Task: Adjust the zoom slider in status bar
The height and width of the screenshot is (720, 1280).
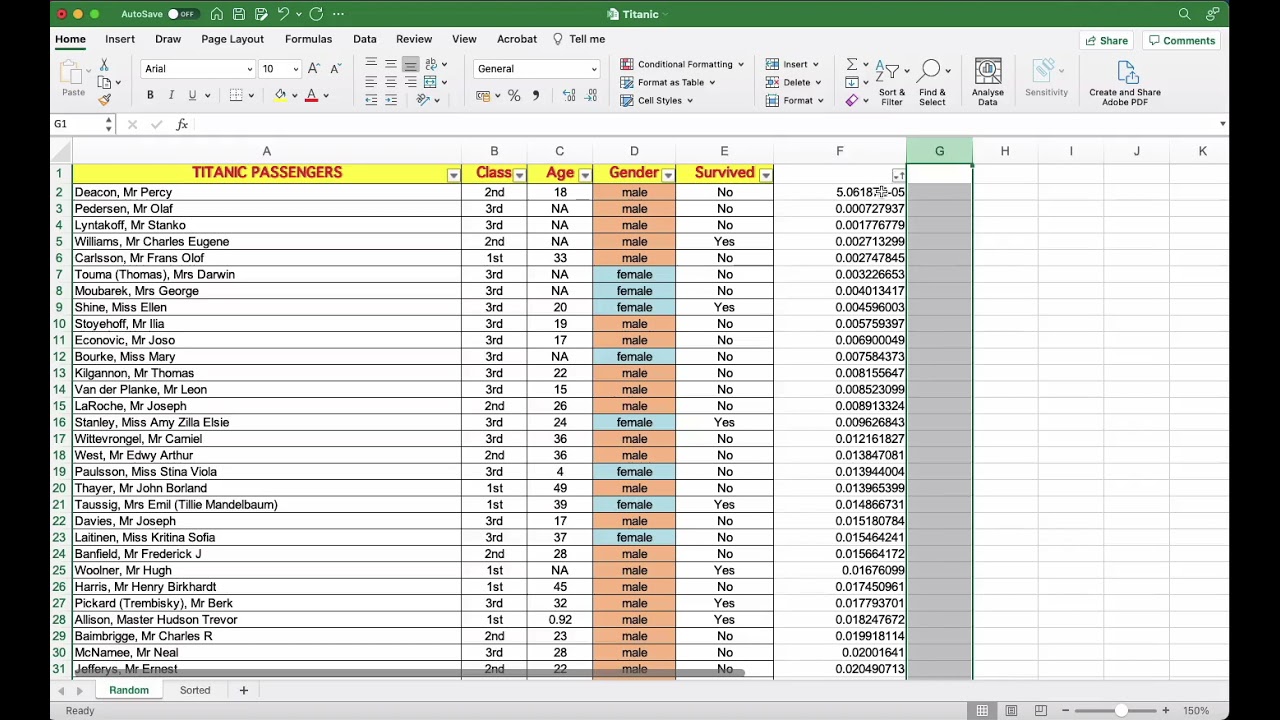Action: [1121, 710]
